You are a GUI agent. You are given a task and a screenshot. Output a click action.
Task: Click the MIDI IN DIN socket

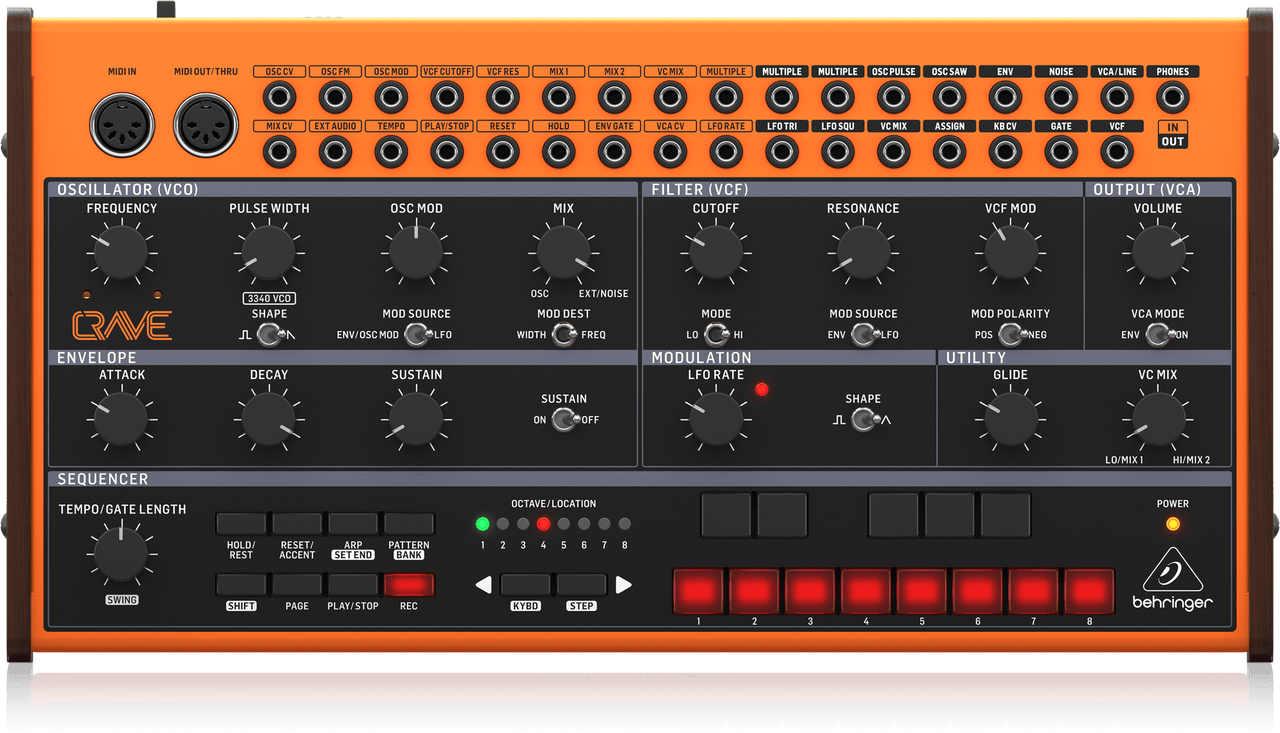tap(123, 126)
